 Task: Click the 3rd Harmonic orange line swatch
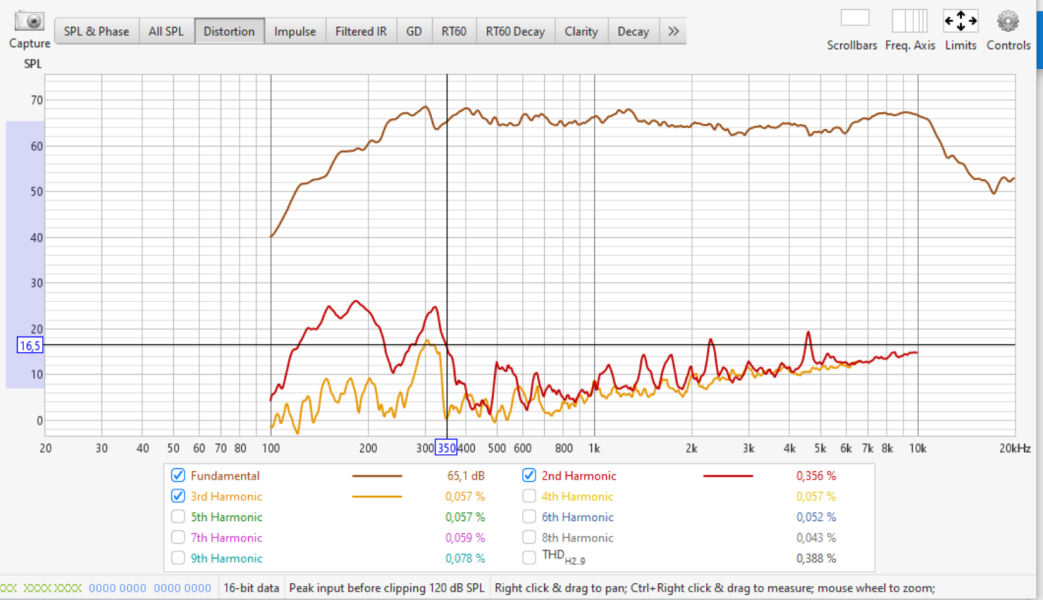pos(377,496)
